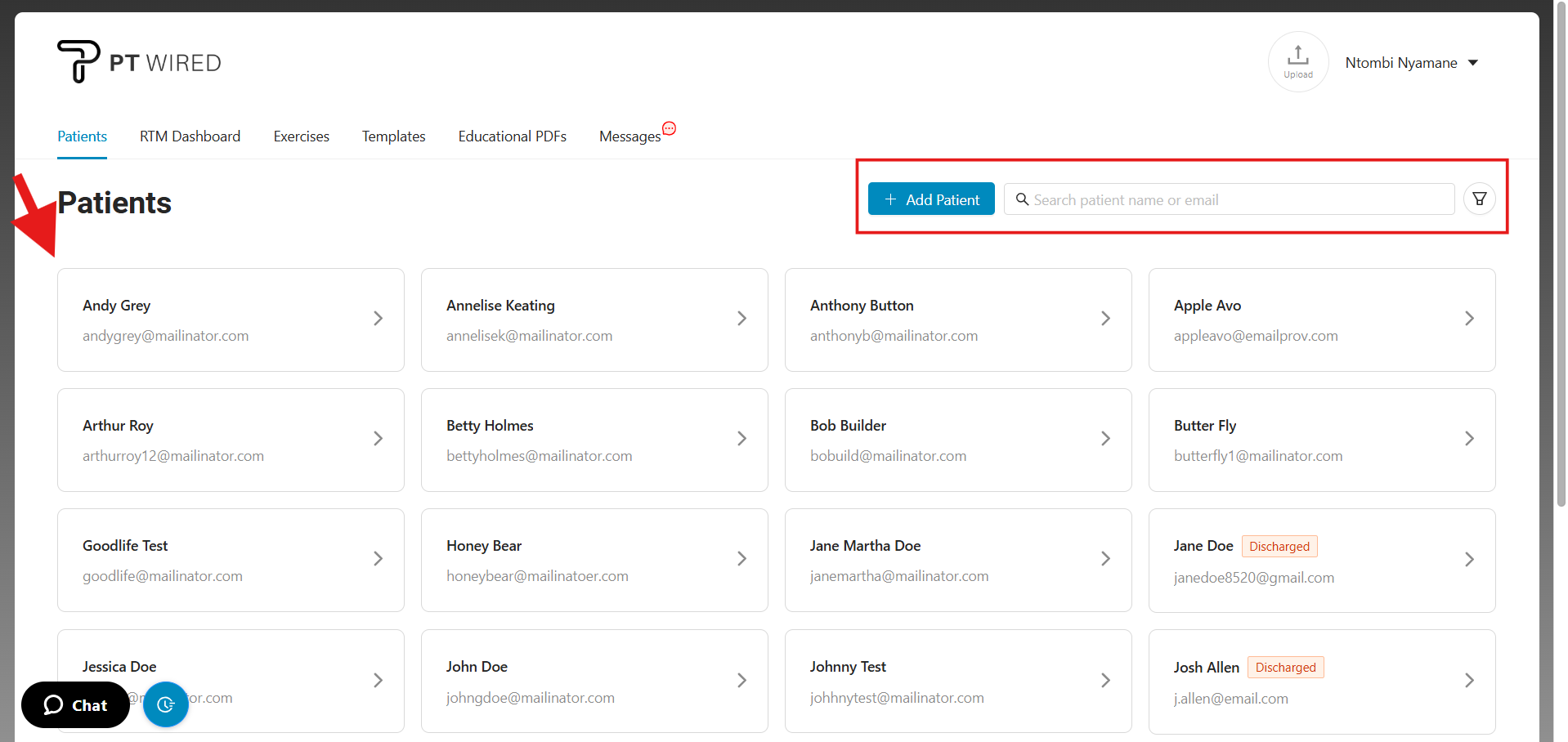This screenshot has width=1568, height=742.
Task: Click the plus icon on Add Patient
Action: 890,199
